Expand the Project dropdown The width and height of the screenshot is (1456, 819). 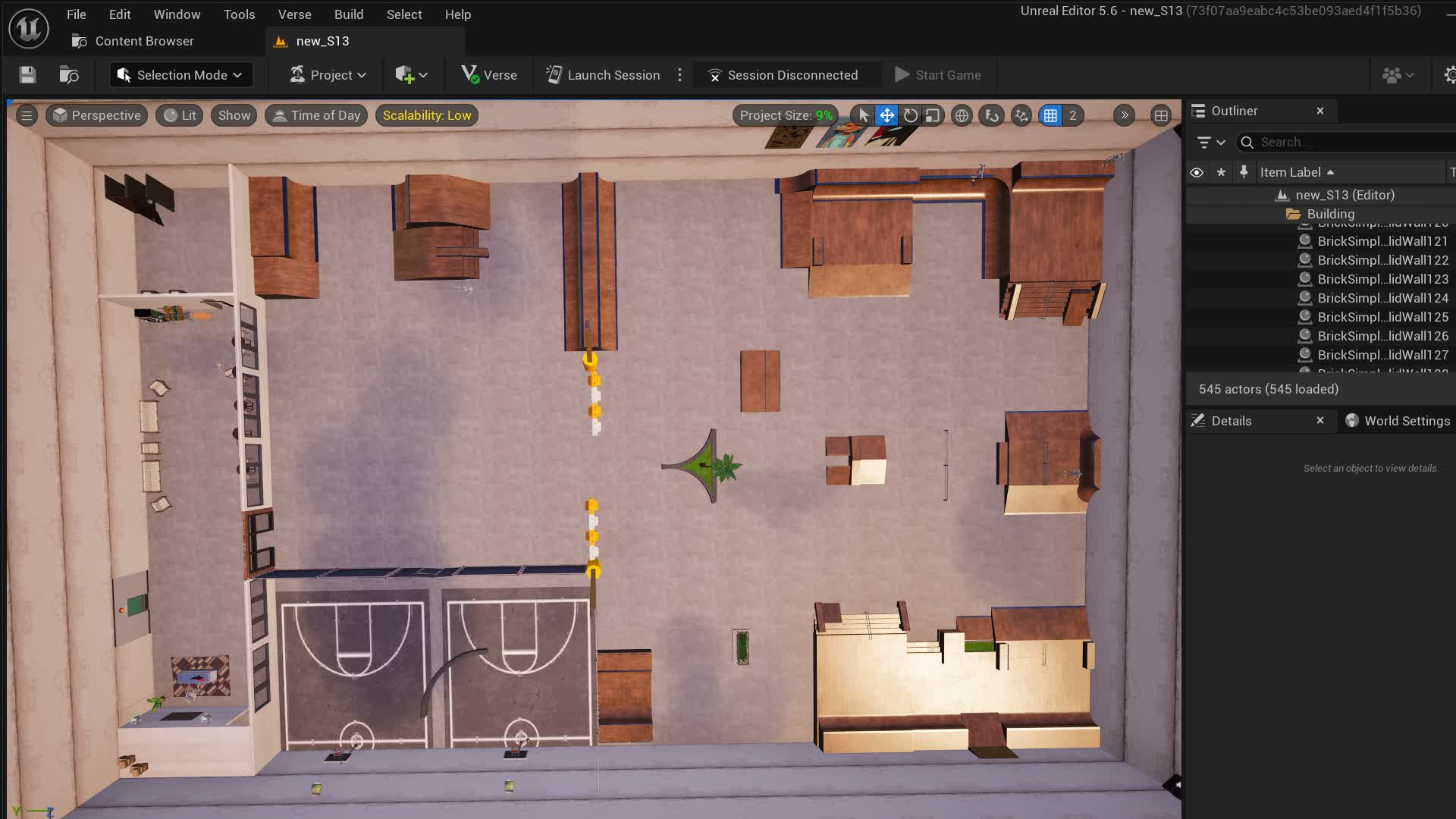click(328, 74)
